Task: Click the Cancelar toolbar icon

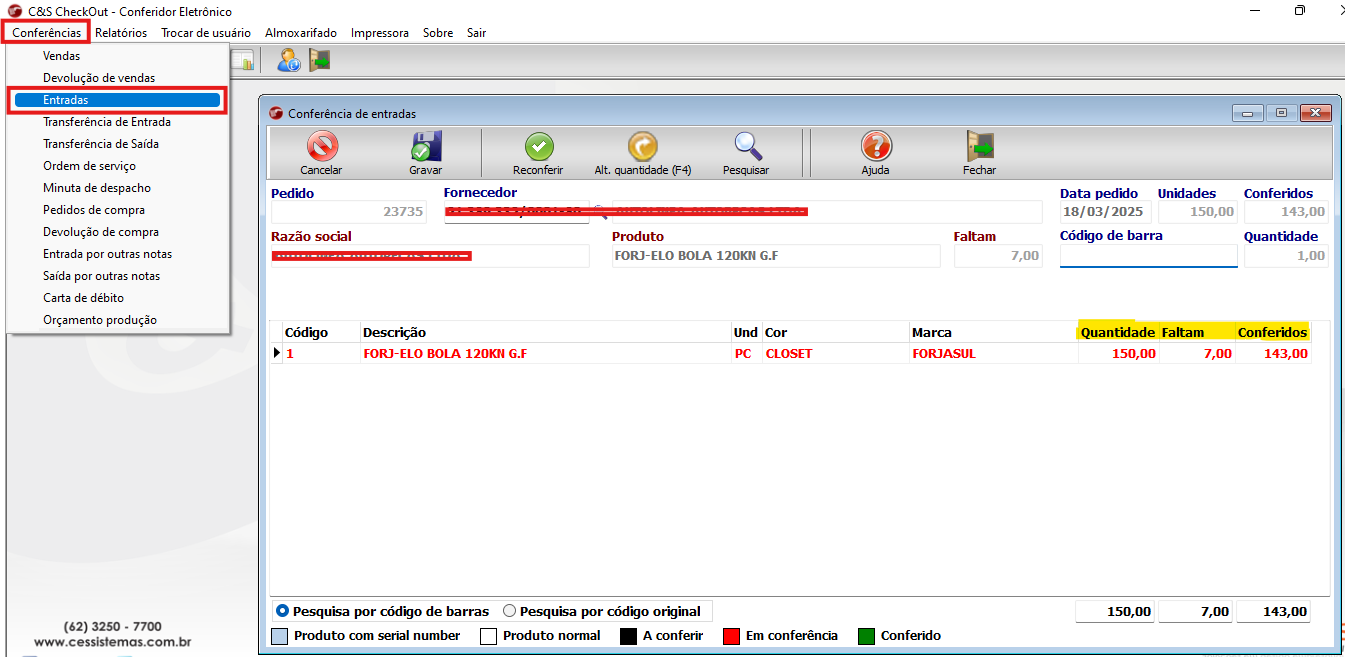Action: [x=321, y=148]
